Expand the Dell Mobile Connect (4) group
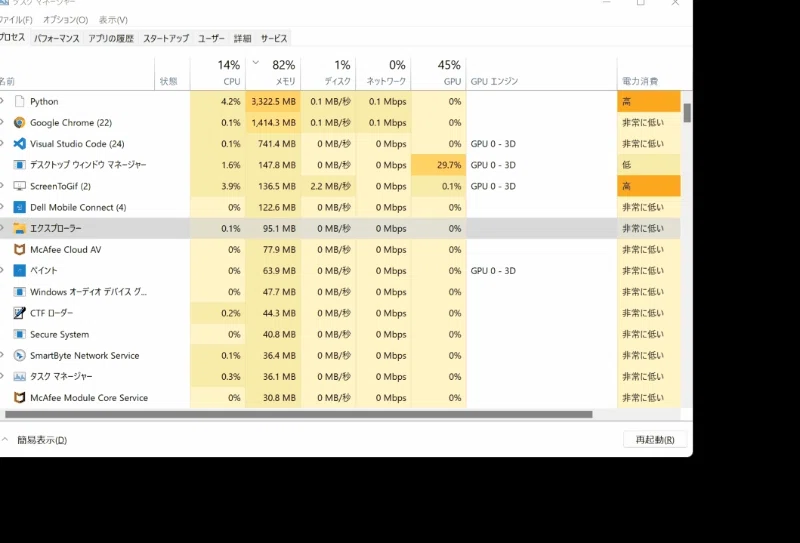Viewport: 800px width, 543px height. point(2,207)
